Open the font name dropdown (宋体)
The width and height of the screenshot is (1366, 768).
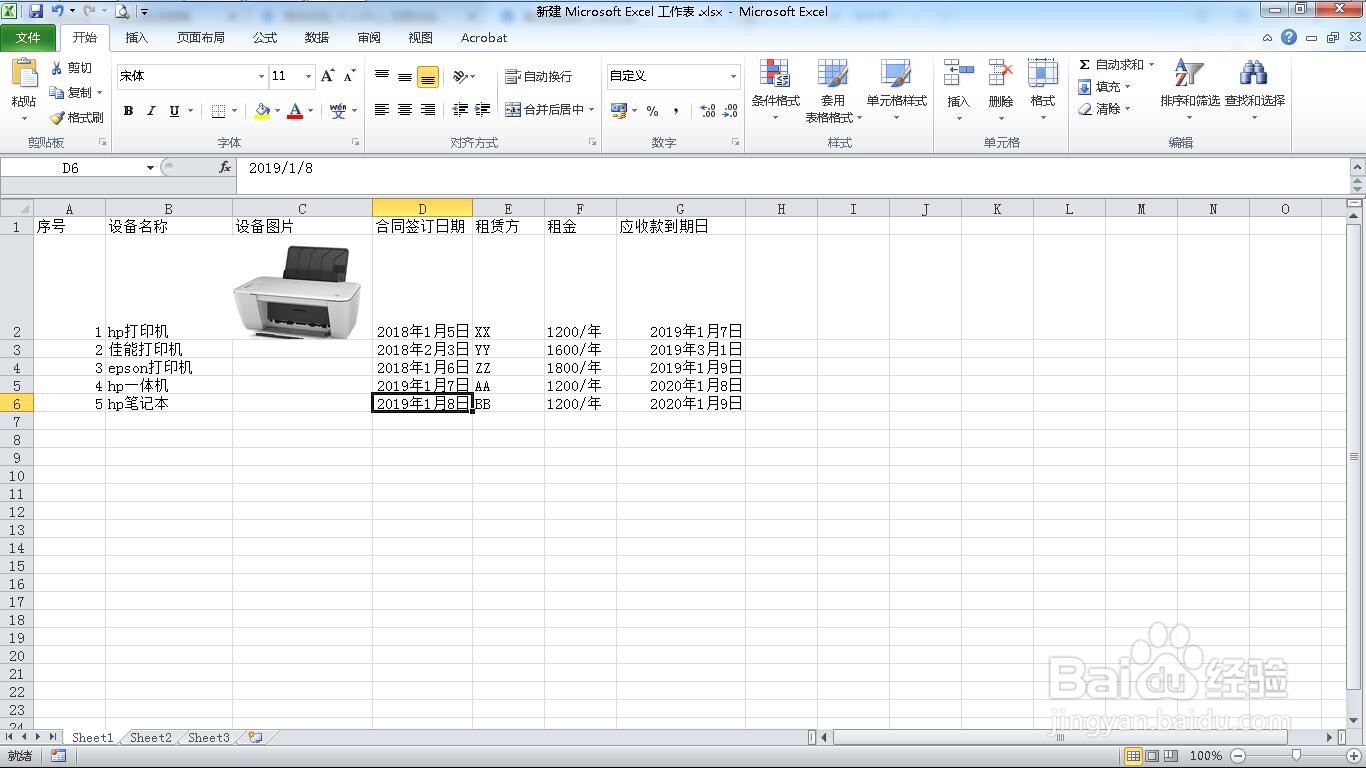point(262,76)
